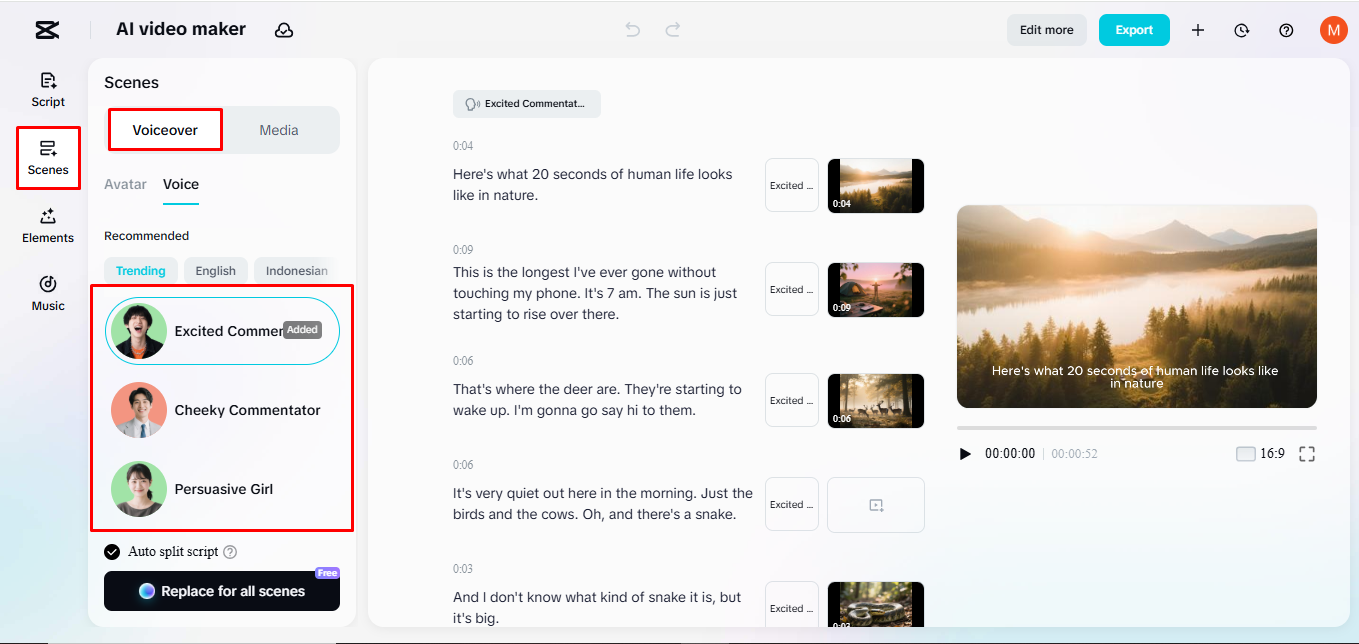Screen dimensions: 1359x644
Task: Open the Excited Commentat voice chip above the scenes
Action: (526, 103)
